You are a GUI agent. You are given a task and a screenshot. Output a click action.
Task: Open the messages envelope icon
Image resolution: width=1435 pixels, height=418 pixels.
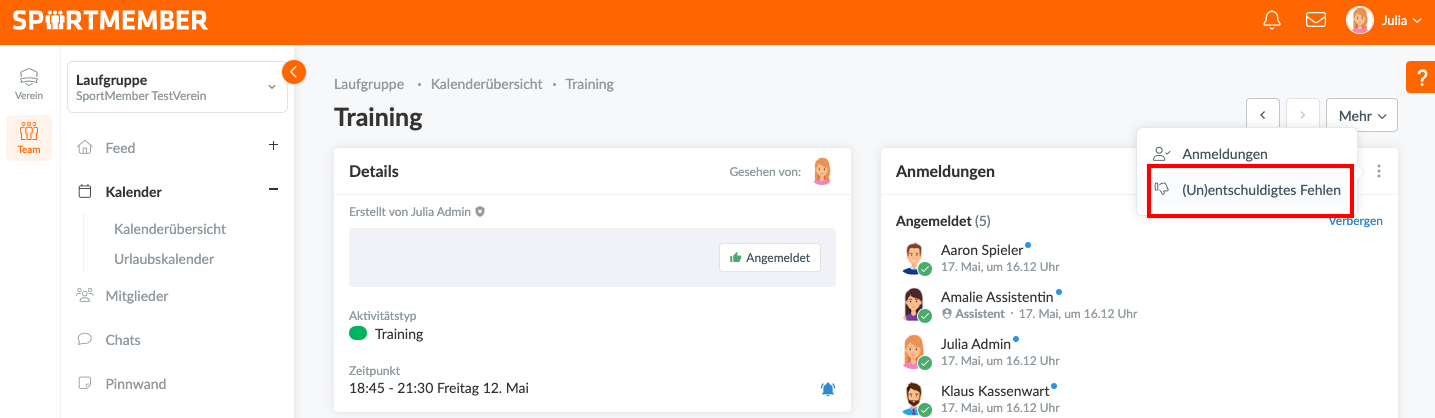tap(1316, 20)
